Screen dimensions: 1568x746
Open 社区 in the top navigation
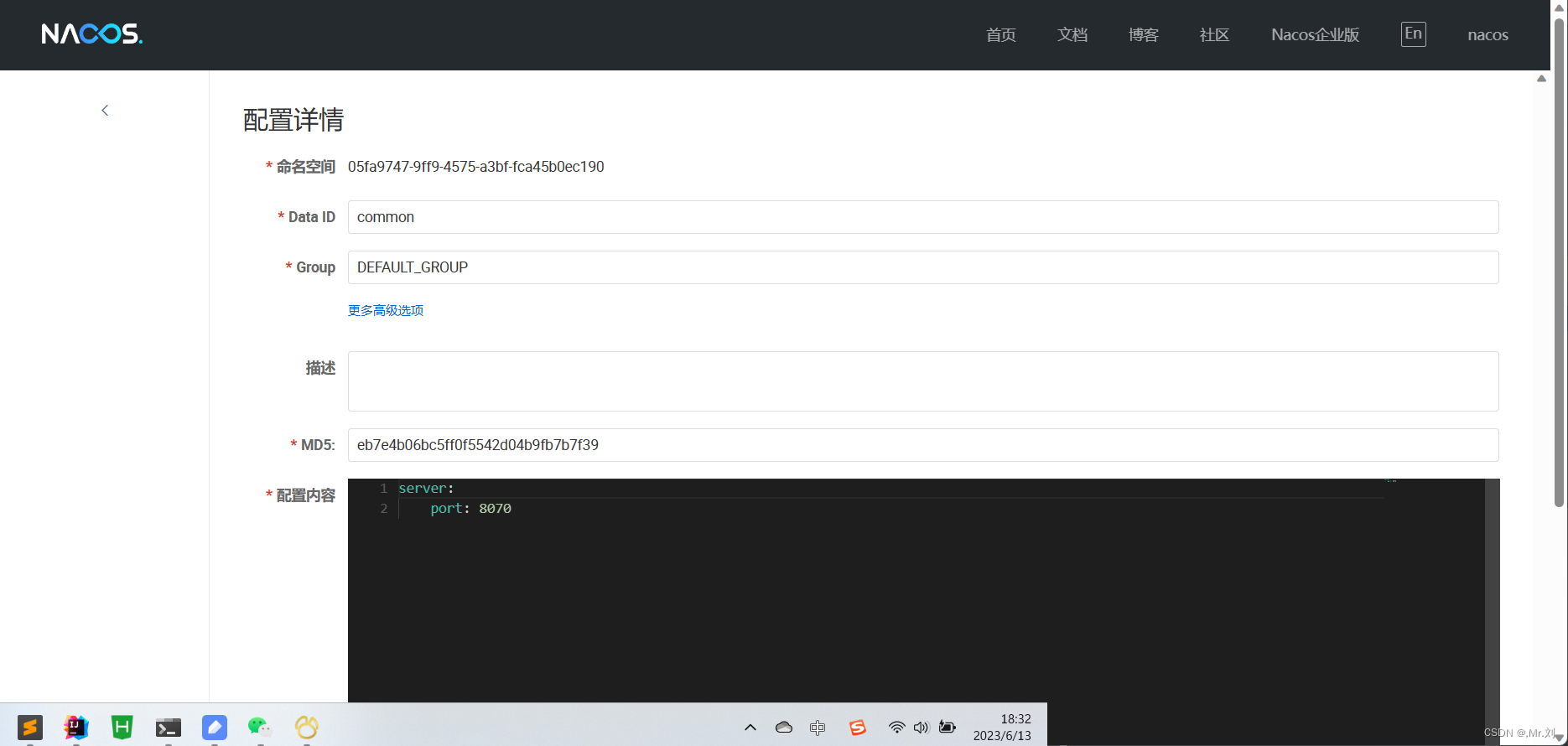tap(1215, 34)
